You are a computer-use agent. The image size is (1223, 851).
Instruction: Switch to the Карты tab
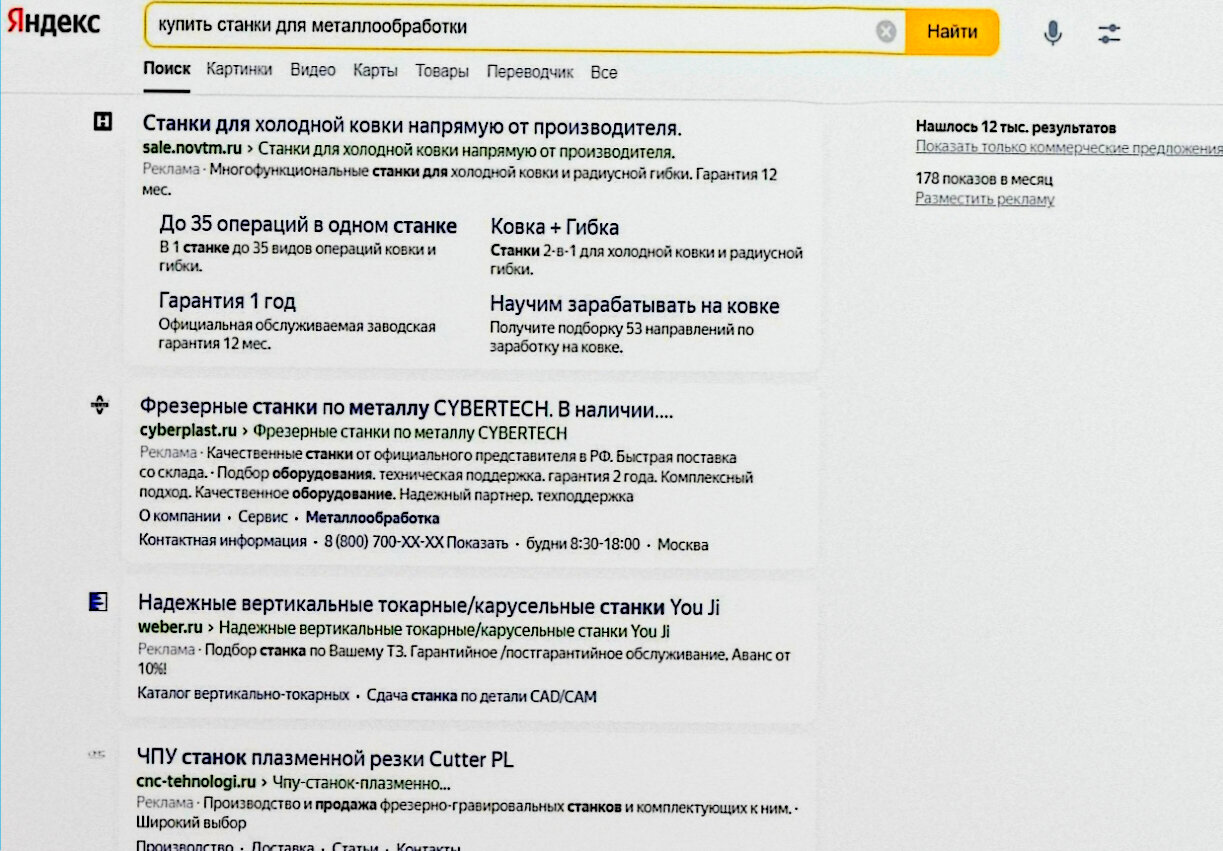pos(375,69)
